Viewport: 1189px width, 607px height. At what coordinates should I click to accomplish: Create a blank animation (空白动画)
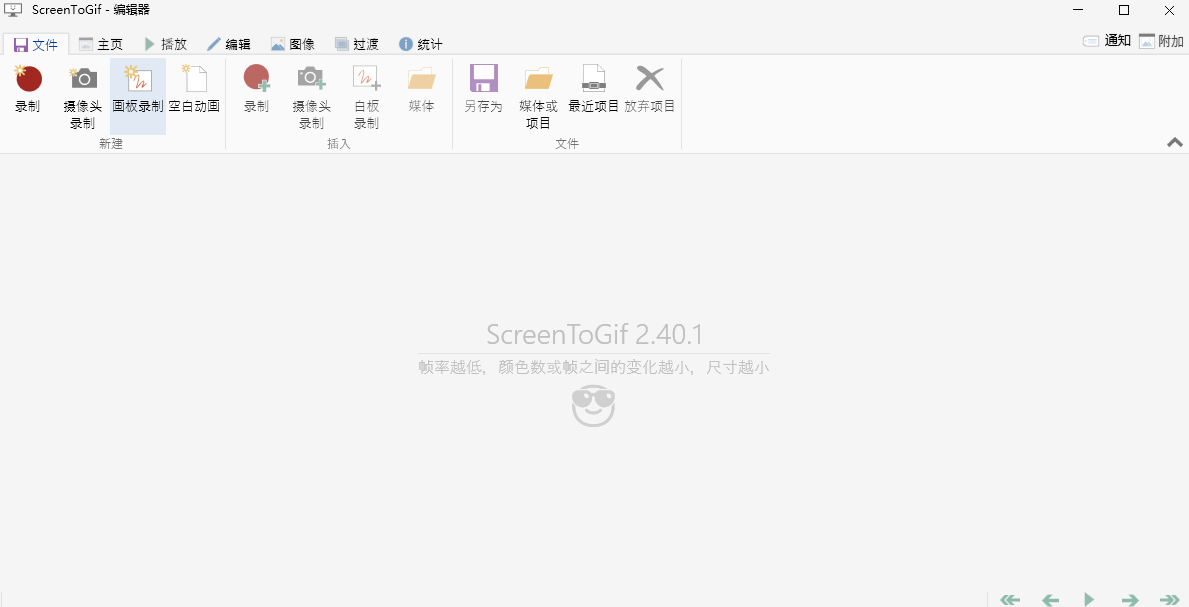click(194, 95)
